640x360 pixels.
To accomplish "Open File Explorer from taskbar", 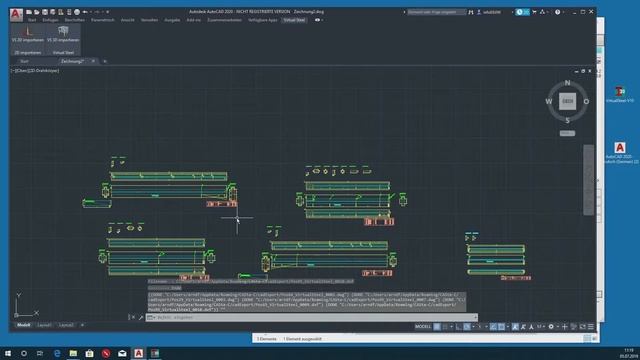I will pyautogui.click(x=73, y=353).
